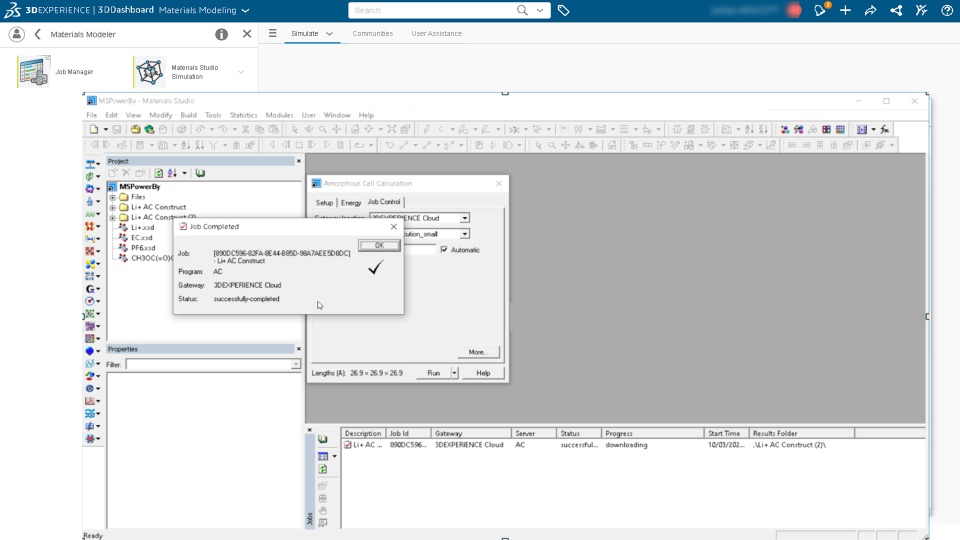Open notifications icon in top bar
The width and height of the screenshot is (960, 540).
point(820,10)
